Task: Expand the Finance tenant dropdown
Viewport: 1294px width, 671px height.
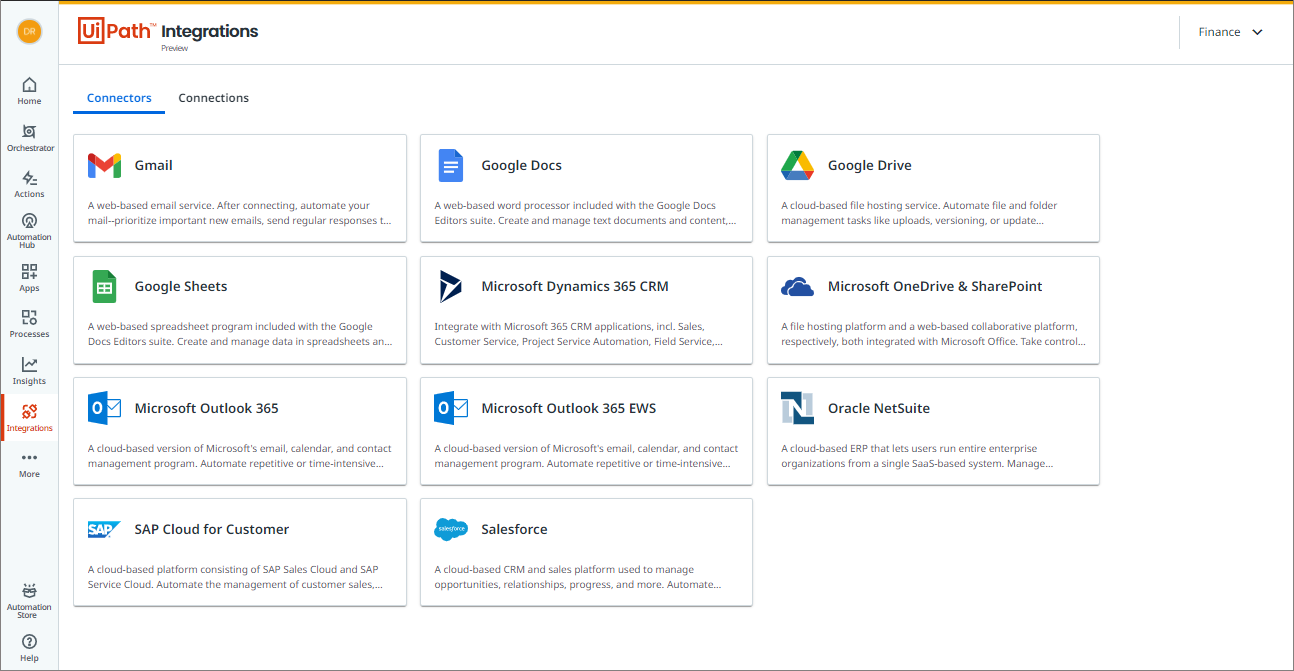Action: [1230, 32]
